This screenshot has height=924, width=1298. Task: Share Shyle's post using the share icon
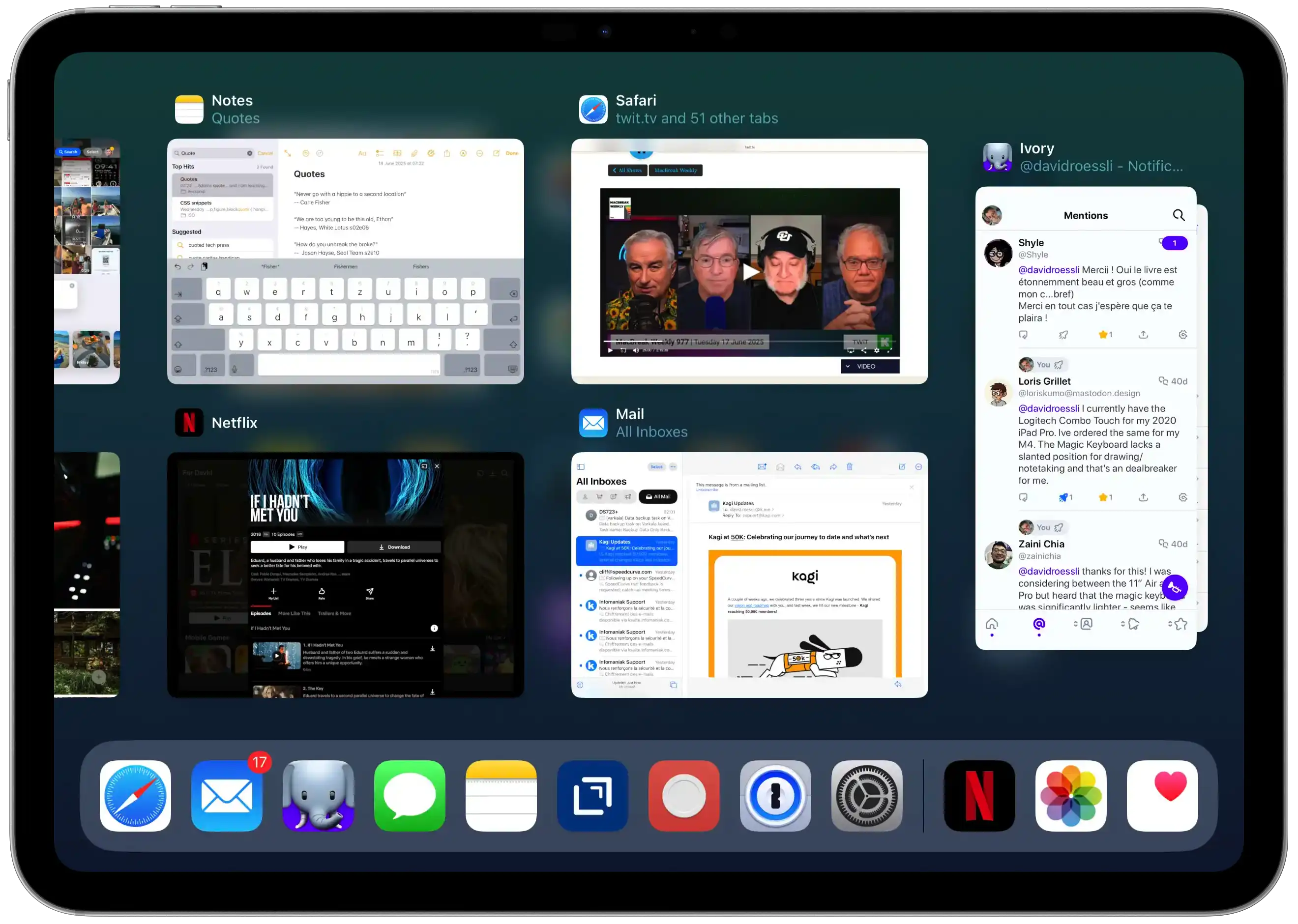pos(1143,335)
